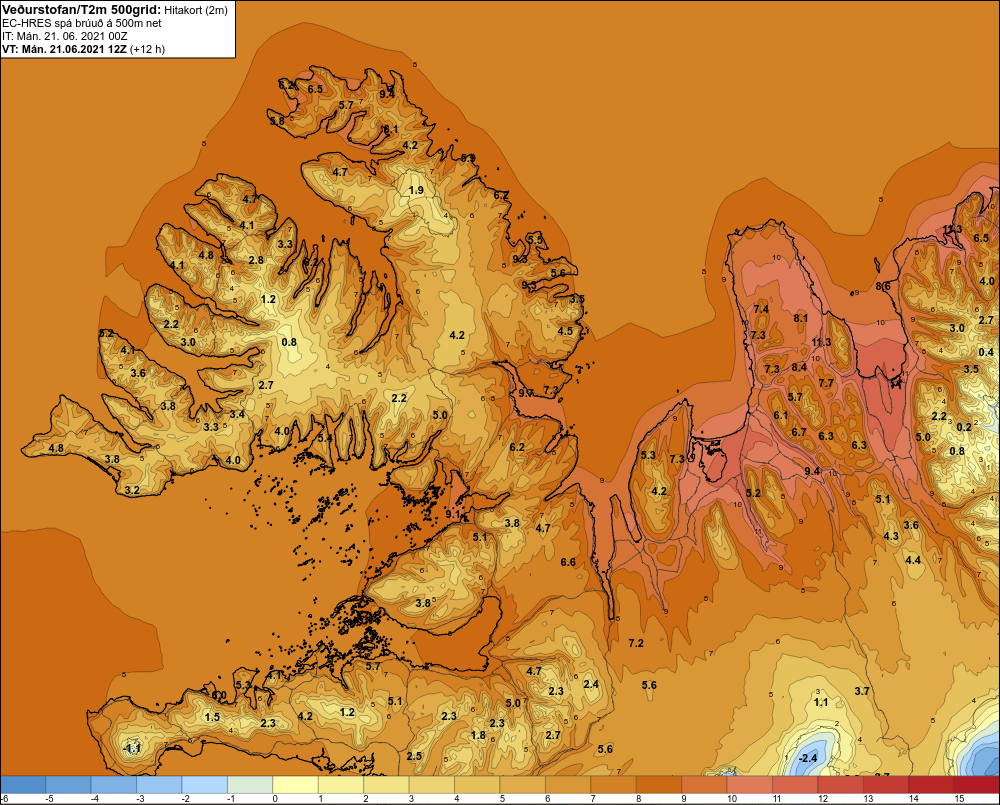Screen dimensions: 1000x805
Task: Click the '6.6' temperature label
Action: [x=568, y=562]
